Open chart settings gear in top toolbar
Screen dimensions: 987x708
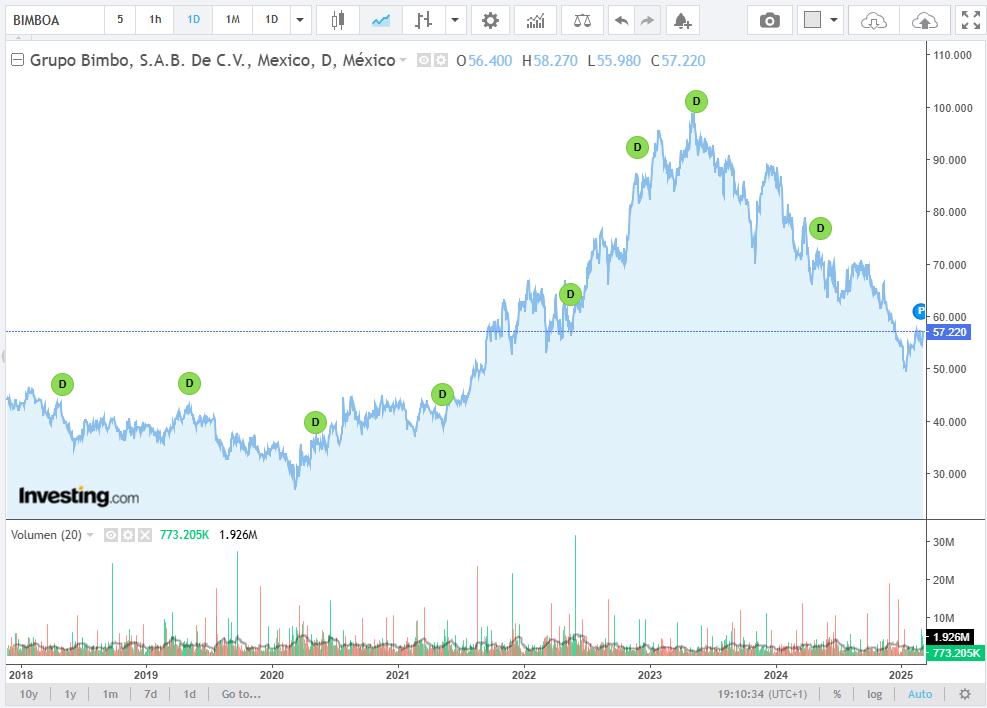490,20
